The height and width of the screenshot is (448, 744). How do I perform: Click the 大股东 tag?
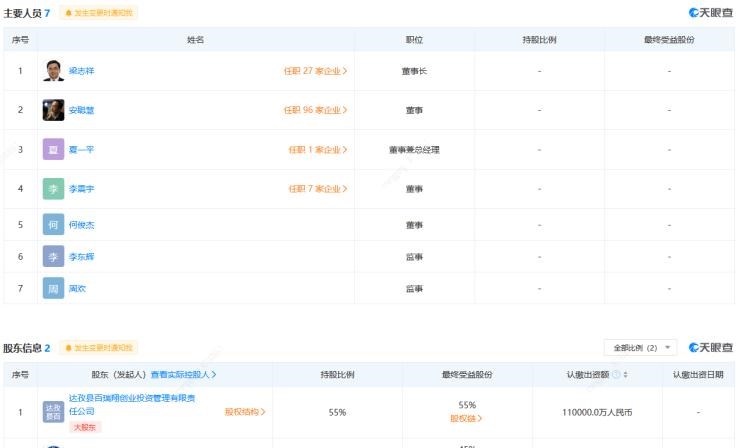coord(85,427)
